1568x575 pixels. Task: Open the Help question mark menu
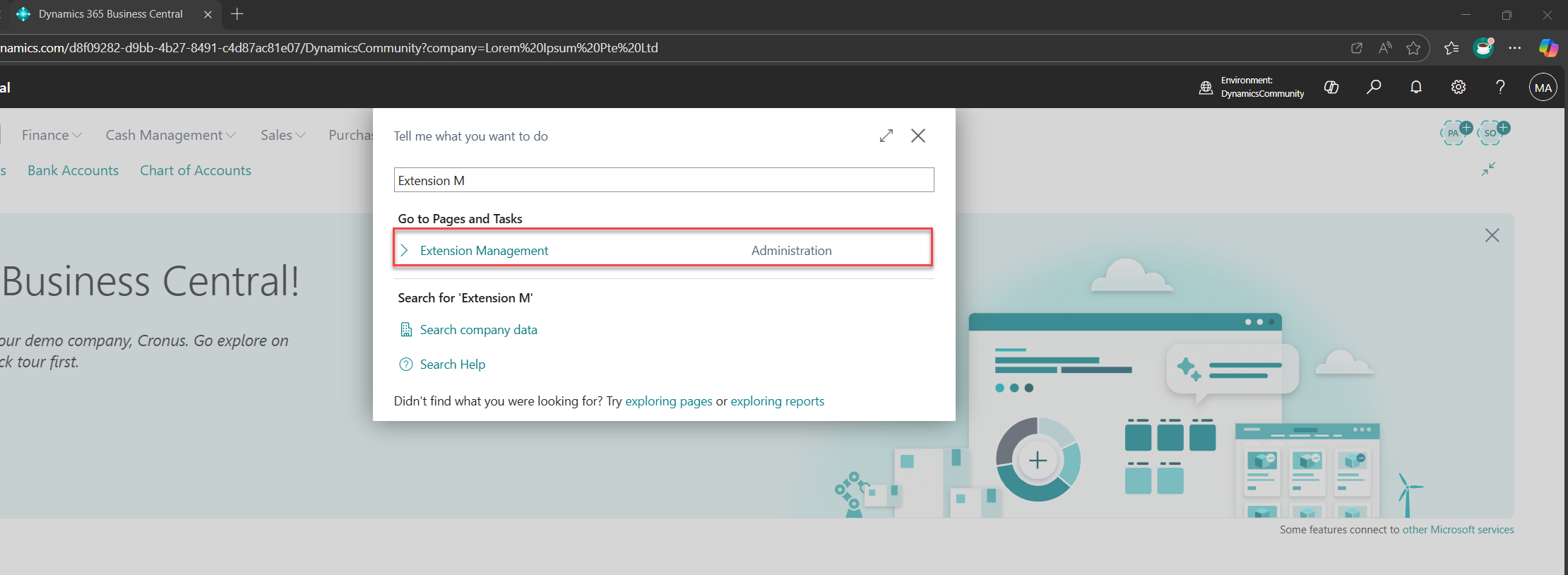(x=1500, y=88)
